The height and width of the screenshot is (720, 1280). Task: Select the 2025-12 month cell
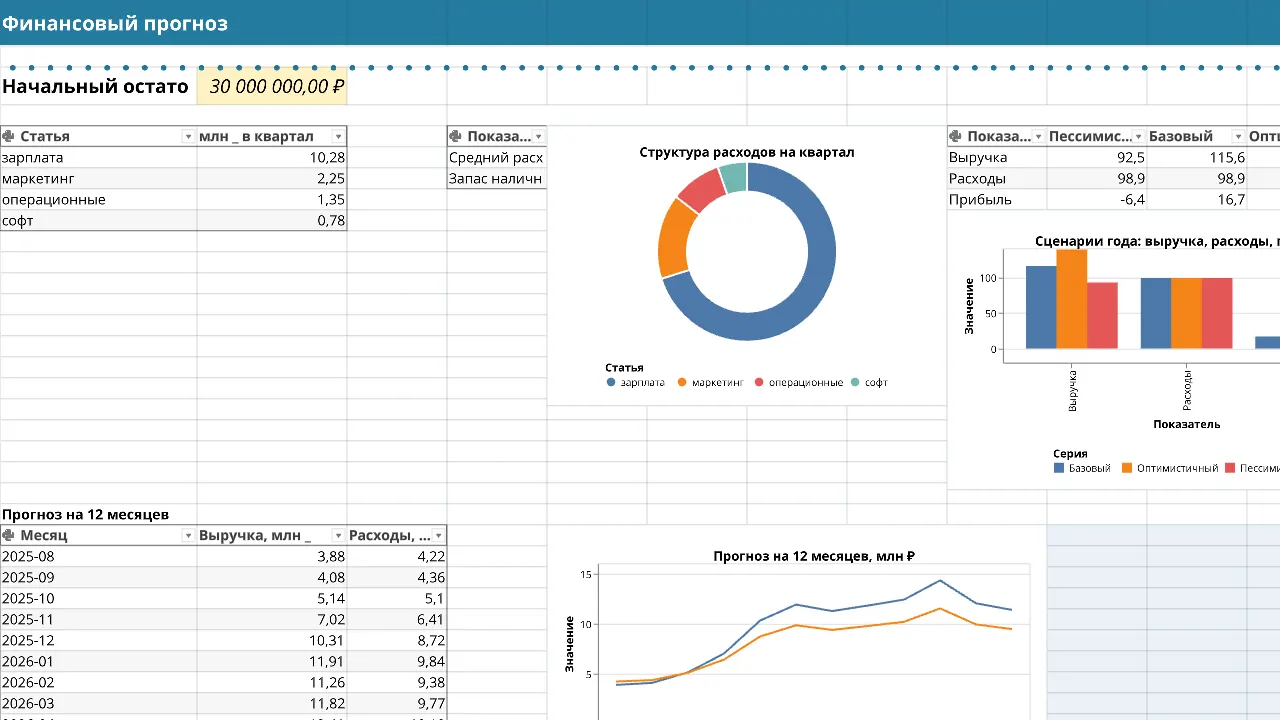[x=98, y=641]
